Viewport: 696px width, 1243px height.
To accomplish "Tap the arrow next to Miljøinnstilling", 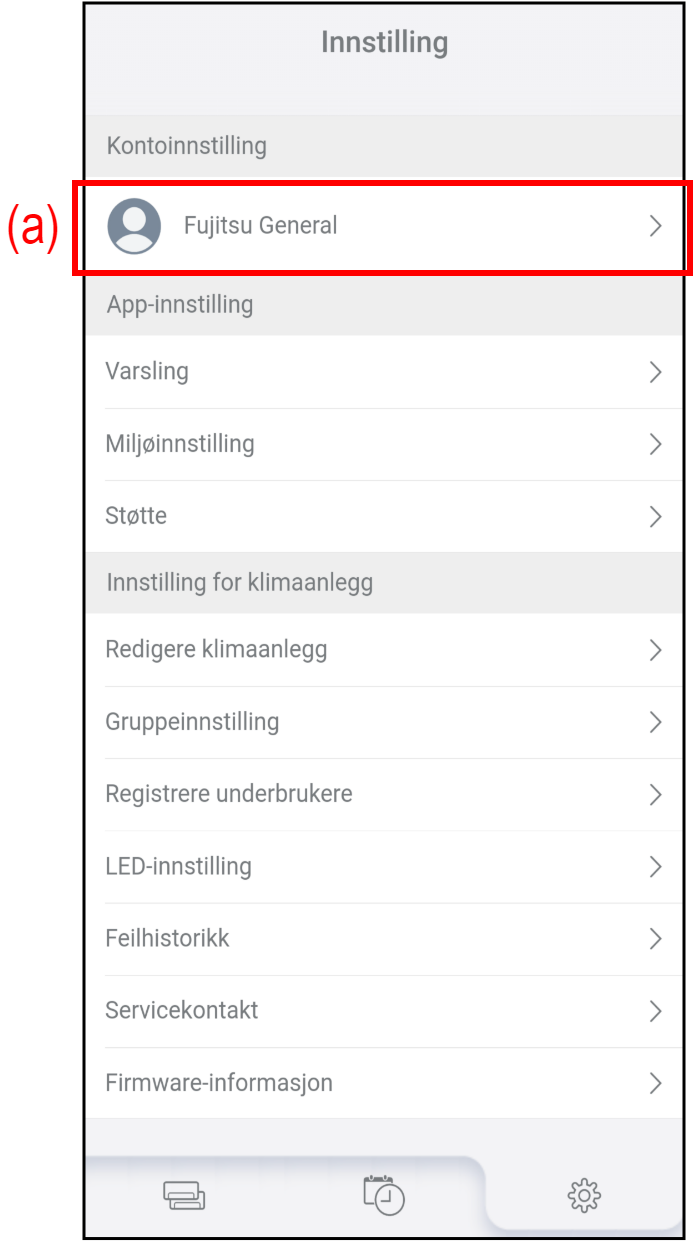I will 656,444.
